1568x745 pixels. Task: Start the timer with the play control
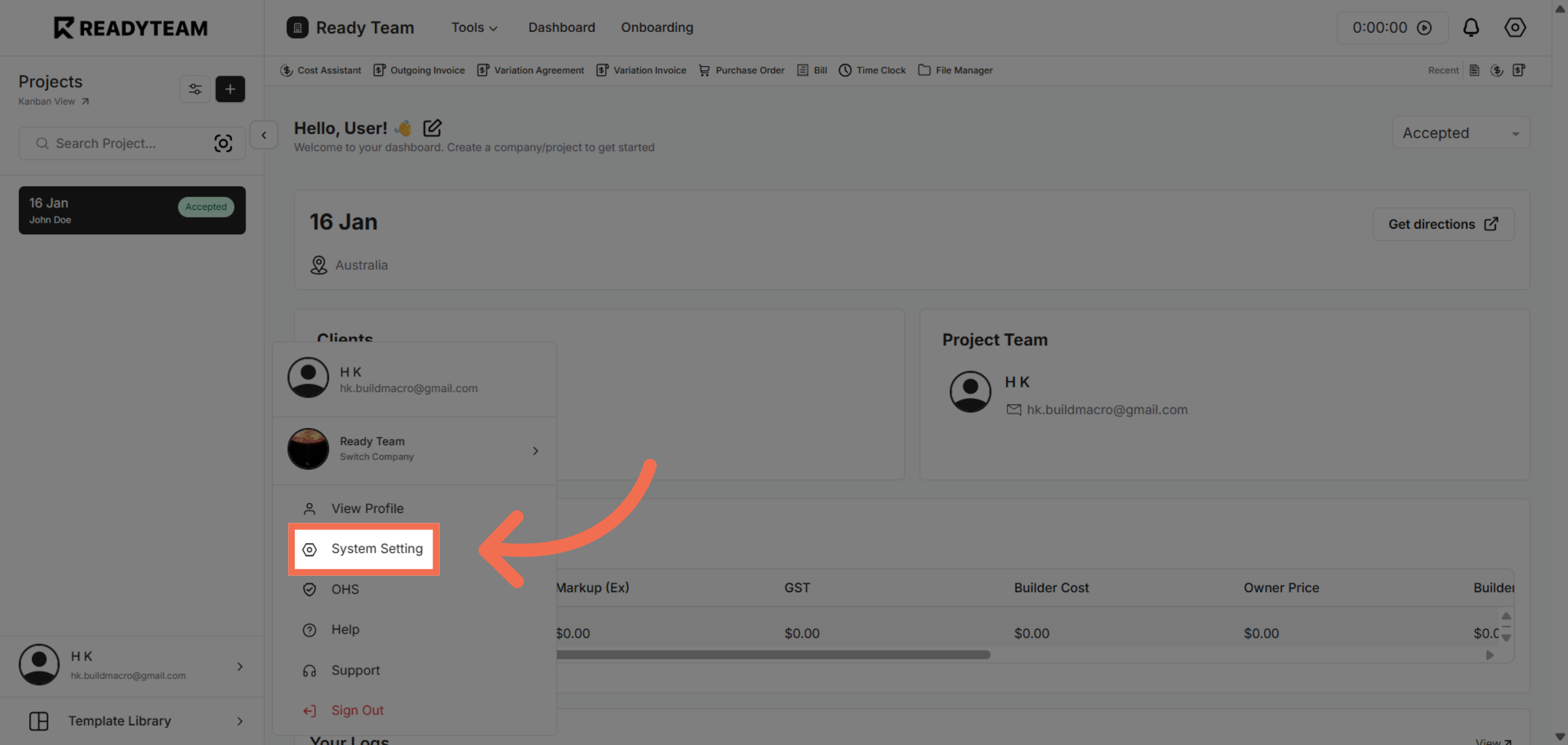coord(1425,27)
